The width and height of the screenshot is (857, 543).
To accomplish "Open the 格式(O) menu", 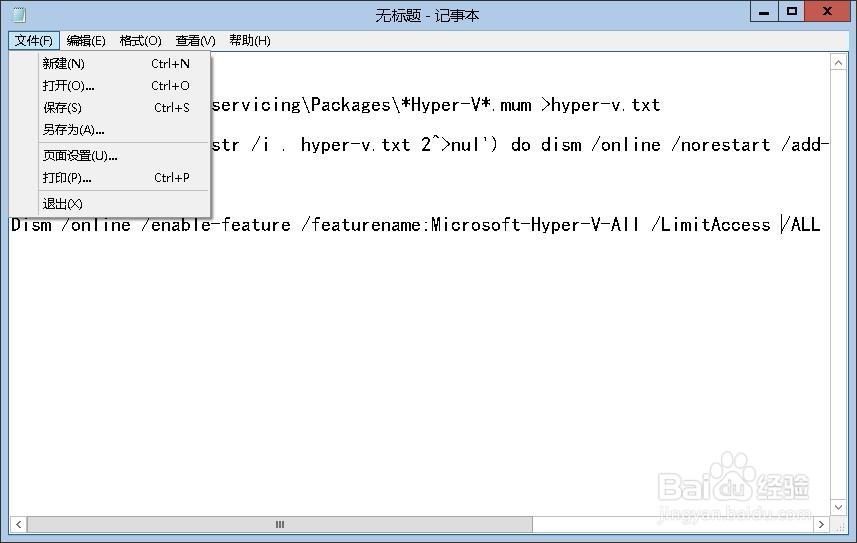I will (140, 40).
